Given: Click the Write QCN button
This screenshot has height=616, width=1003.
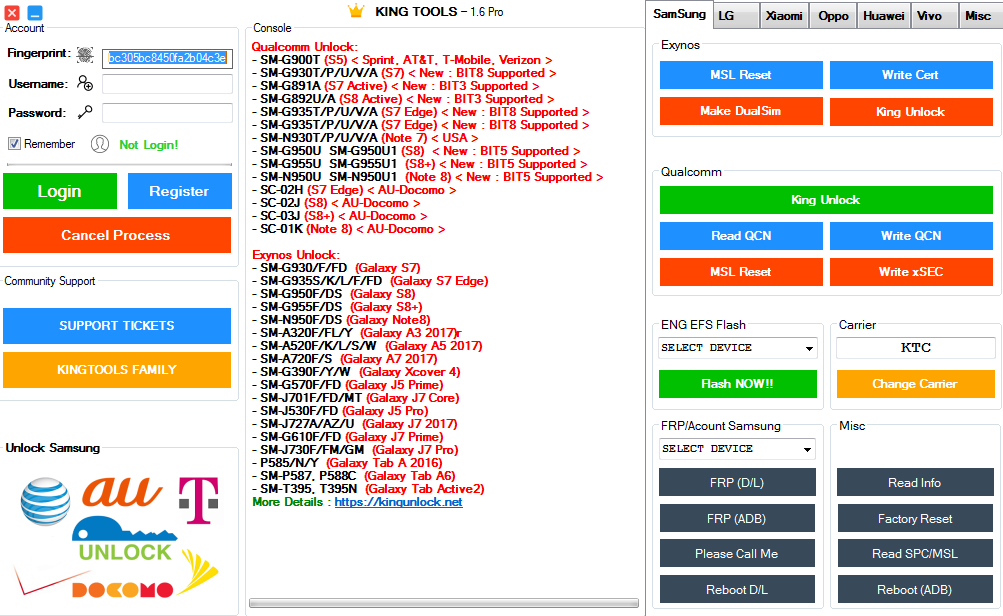Looking at the screenshot, I should click(x=911, y=236).
